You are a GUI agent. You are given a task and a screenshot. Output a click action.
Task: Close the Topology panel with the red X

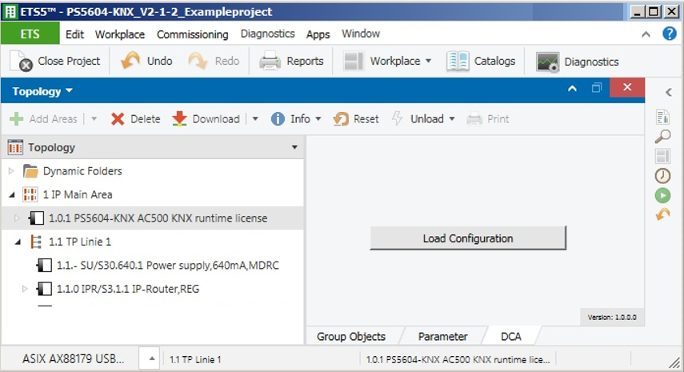coord(627,87)
